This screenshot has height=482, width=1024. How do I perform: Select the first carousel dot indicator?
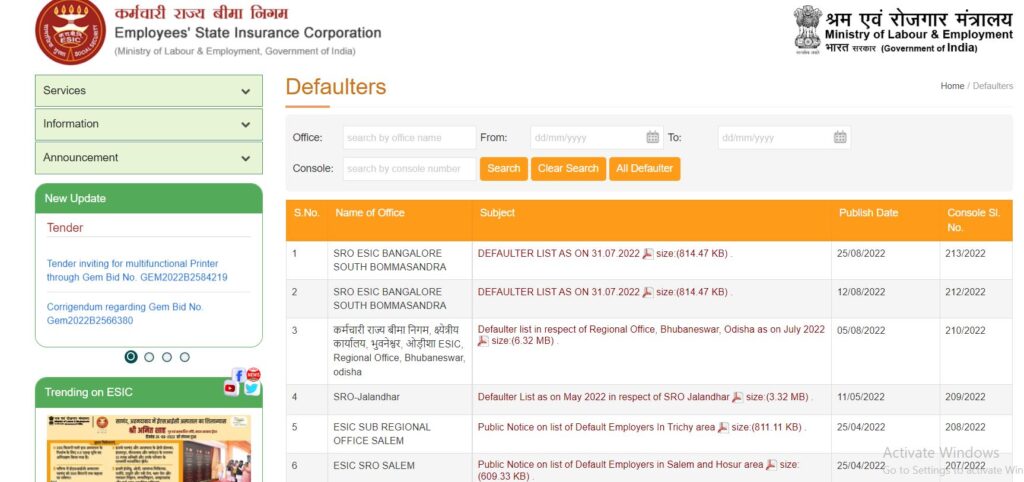pos(131,357)
